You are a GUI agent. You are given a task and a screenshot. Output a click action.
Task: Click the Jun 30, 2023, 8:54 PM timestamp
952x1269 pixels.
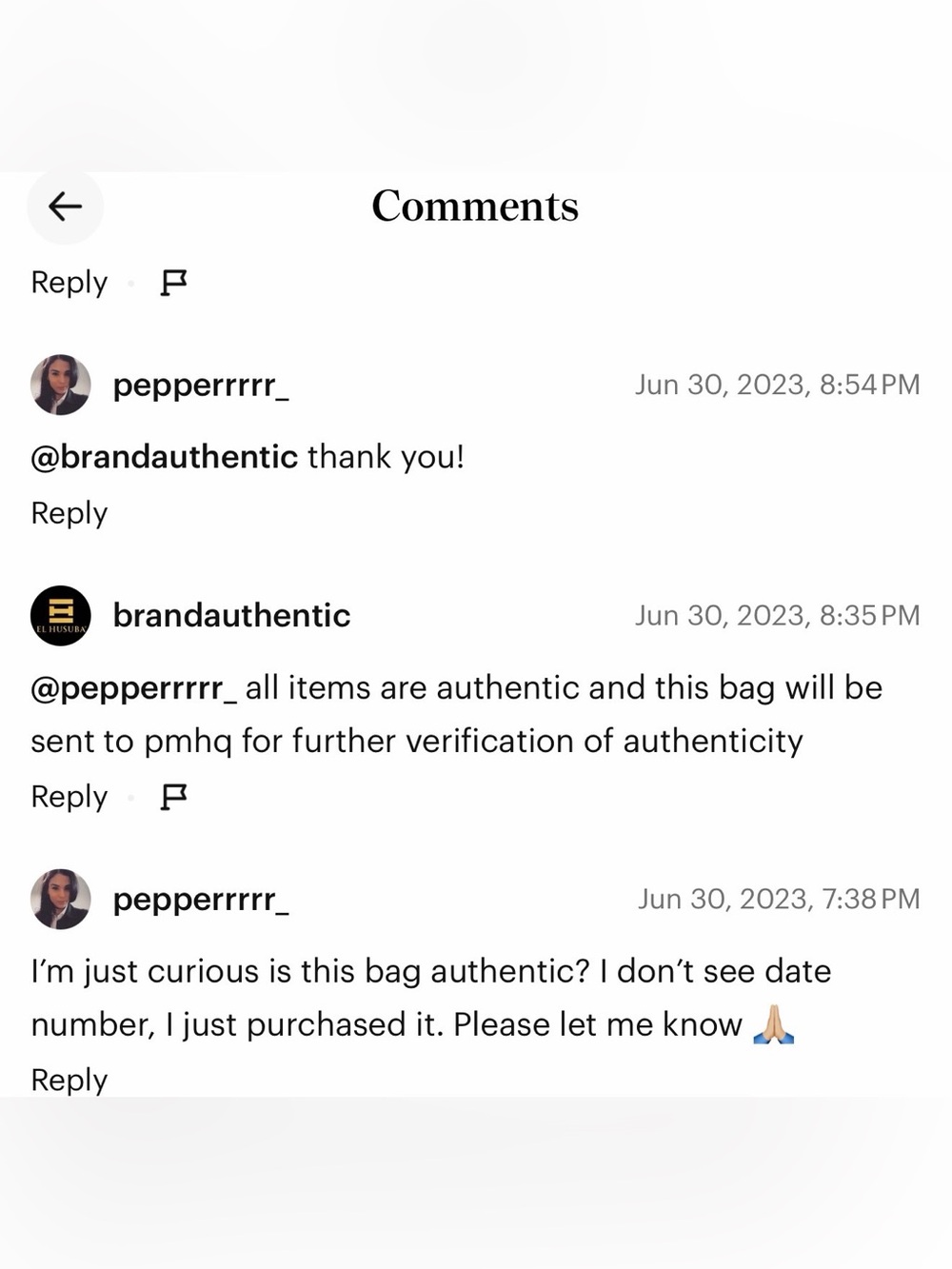[x=778, y=385]
